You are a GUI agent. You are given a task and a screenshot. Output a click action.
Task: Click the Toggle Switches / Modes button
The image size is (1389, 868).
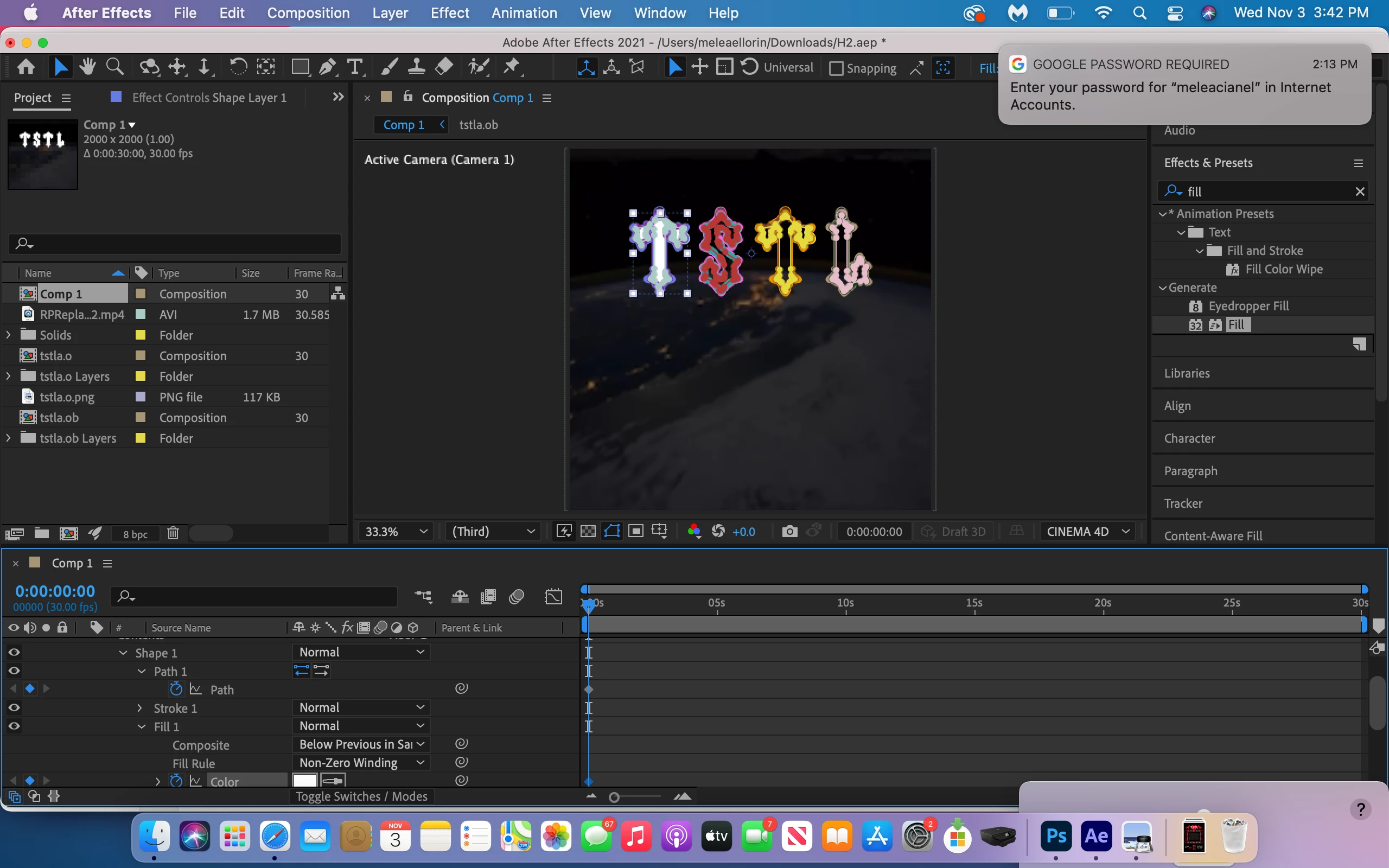(x=361, y=796)
